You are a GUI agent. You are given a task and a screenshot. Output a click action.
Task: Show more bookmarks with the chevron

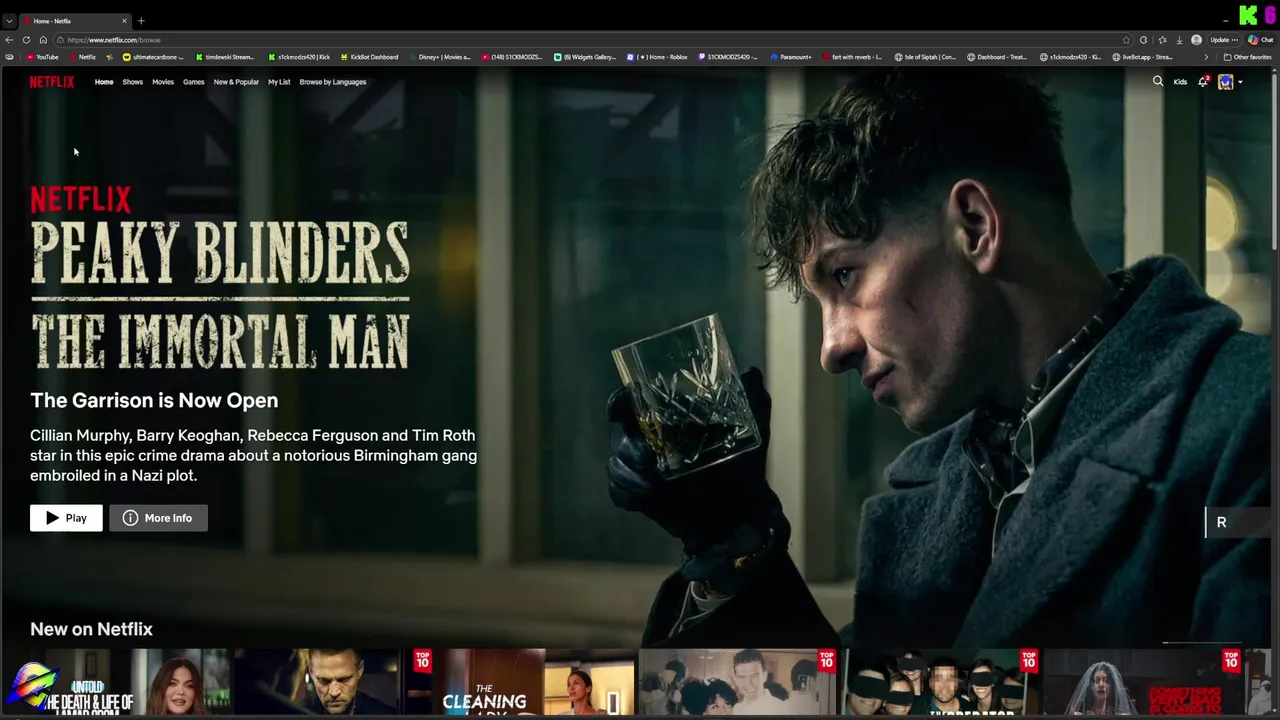click(1205, 57)
